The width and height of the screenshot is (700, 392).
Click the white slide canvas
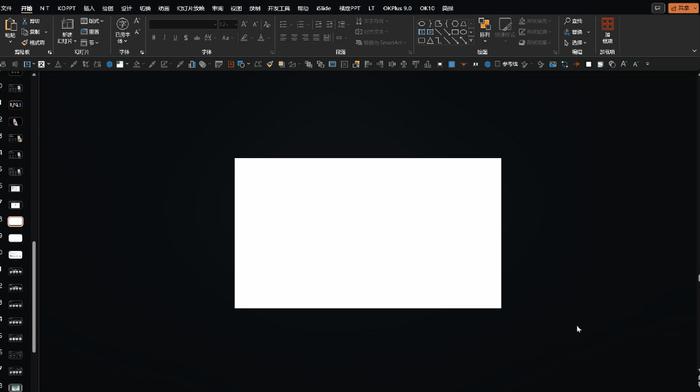click(x=368, y=233)
